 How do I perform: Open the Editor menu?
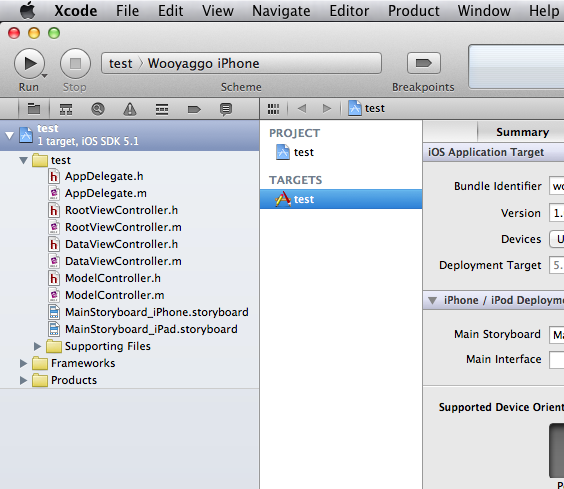349,11
